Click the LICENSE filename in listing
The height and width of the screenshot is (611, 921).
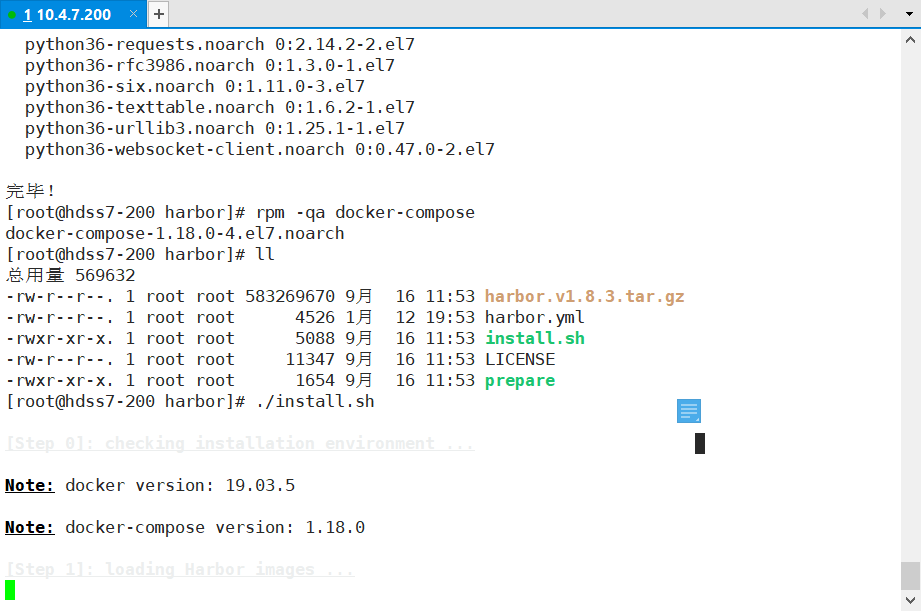(x=519, y=359)
